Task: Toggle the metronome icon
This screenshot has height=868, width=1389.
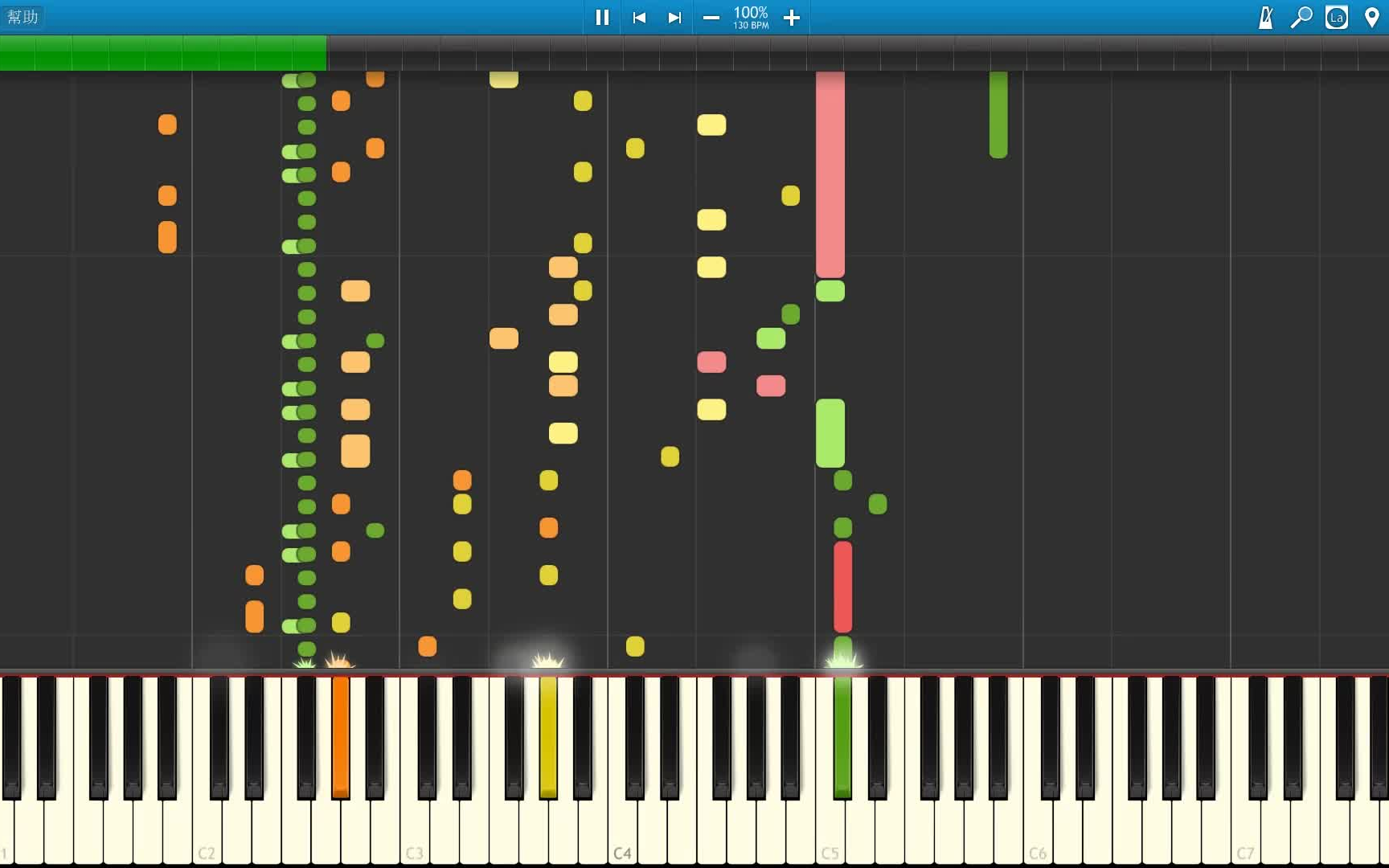Action: 1265,17
